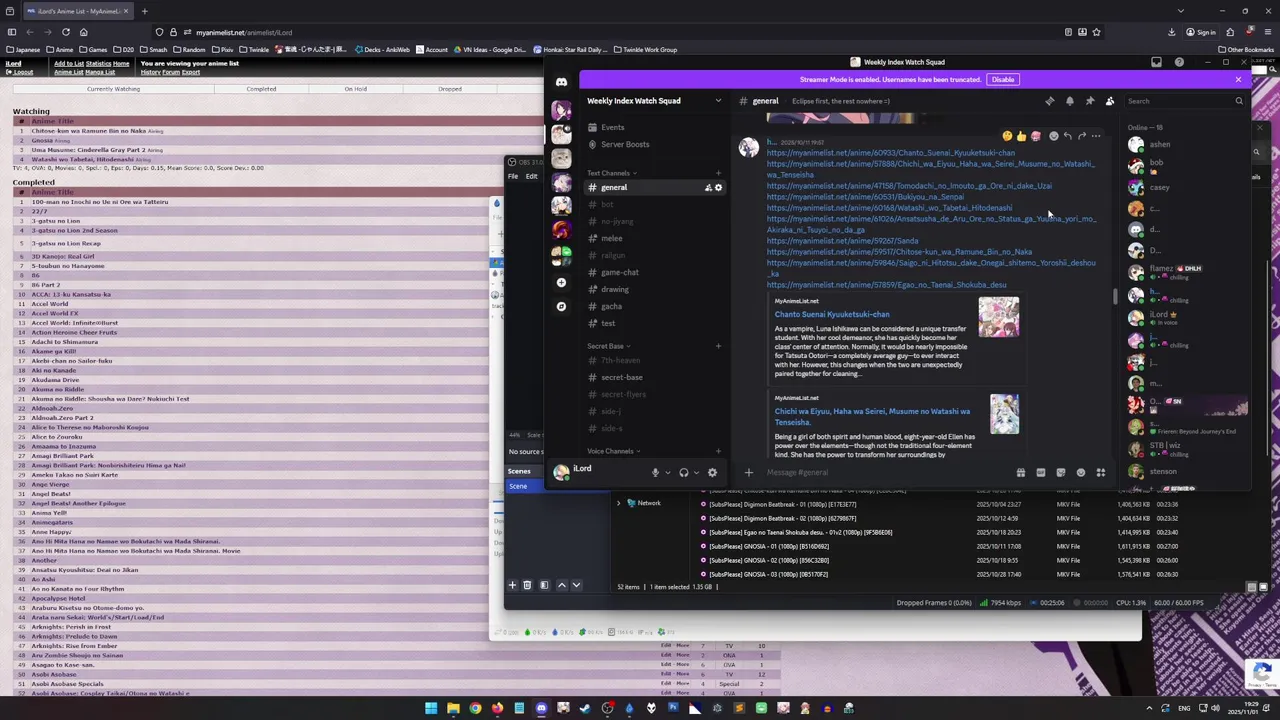Open more options on hovered message
Screen dimensions: 1280x720
tap(1096, 136)
